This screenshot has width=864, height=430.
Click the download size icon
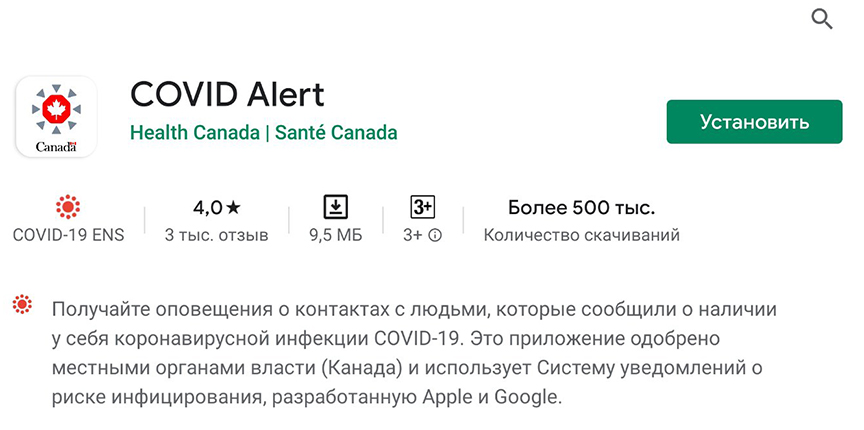pyautogui.click(x=335, y=207)
